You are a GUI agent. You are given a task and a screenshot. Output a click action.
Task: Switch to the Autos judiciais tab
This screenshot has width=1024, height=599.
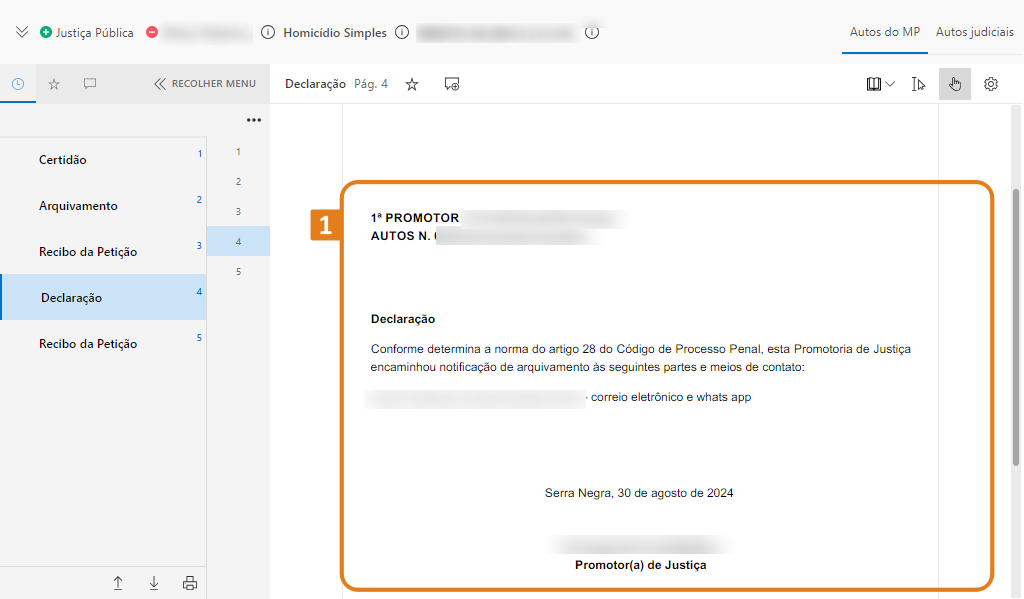point(974,31)
